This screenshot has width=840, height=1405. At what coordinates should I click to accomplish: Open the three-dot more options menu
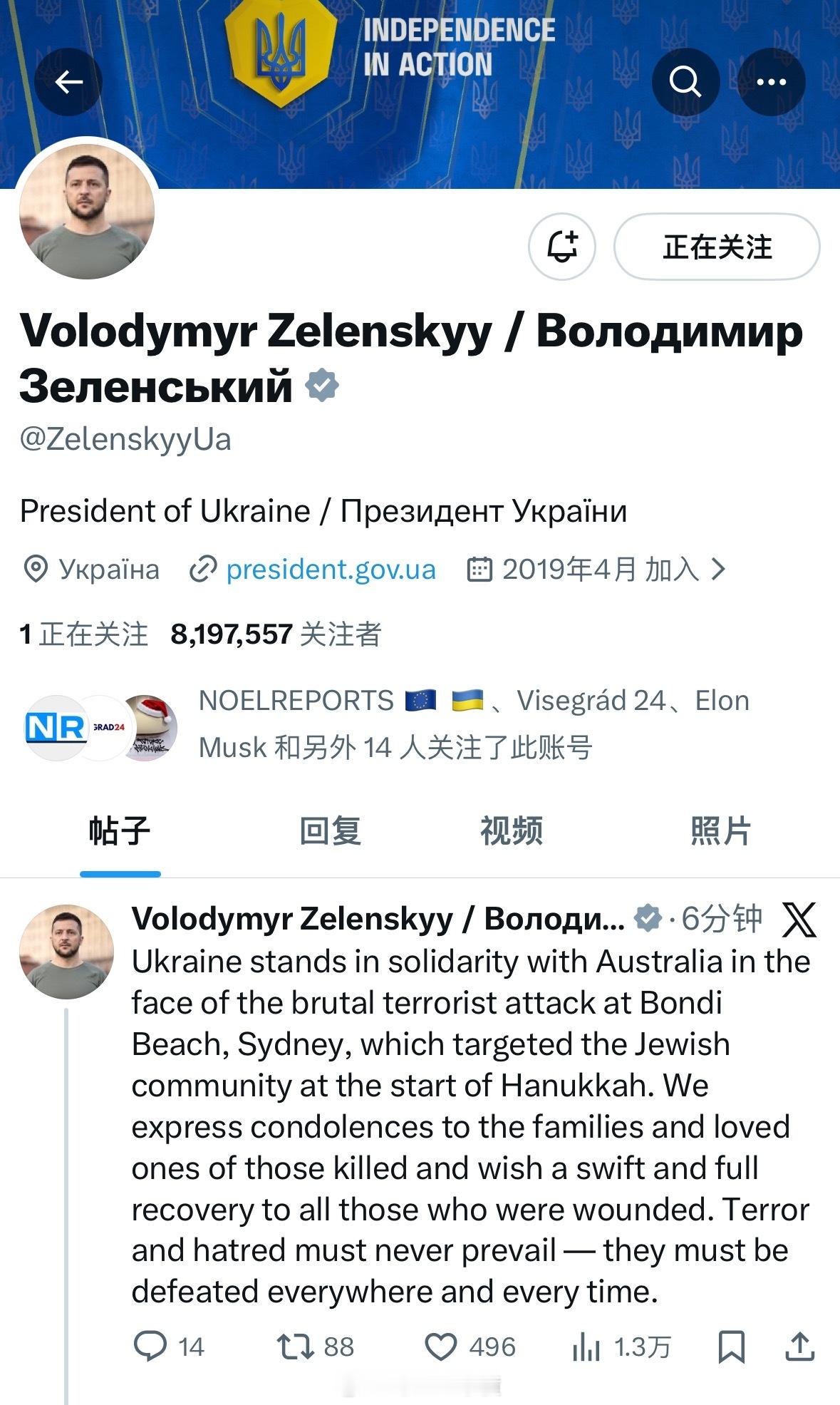pyautogui.click(x=771, y=82)
